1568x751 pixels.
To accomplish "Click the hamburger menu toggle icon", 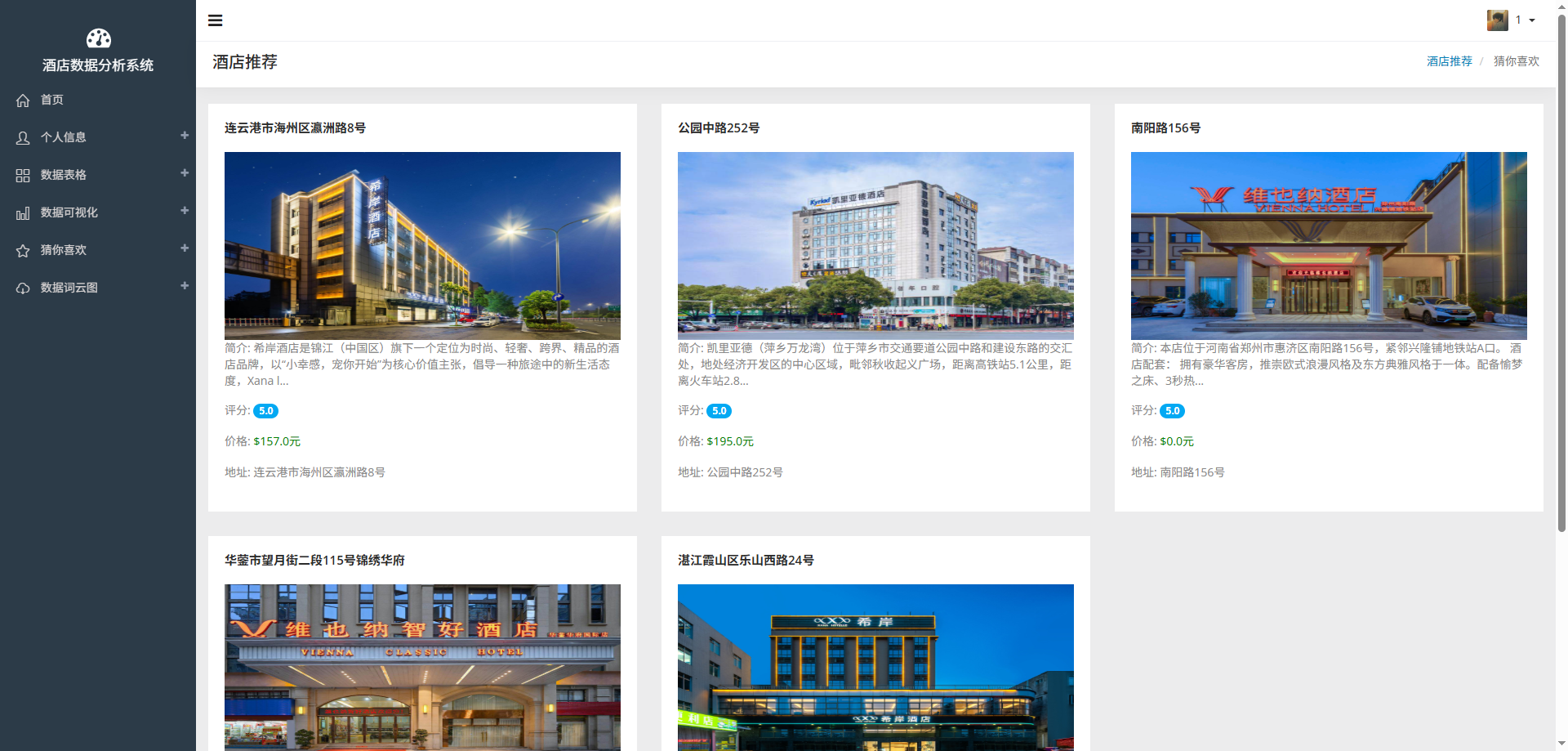I will pyautogui.click(x=215, y=20).
